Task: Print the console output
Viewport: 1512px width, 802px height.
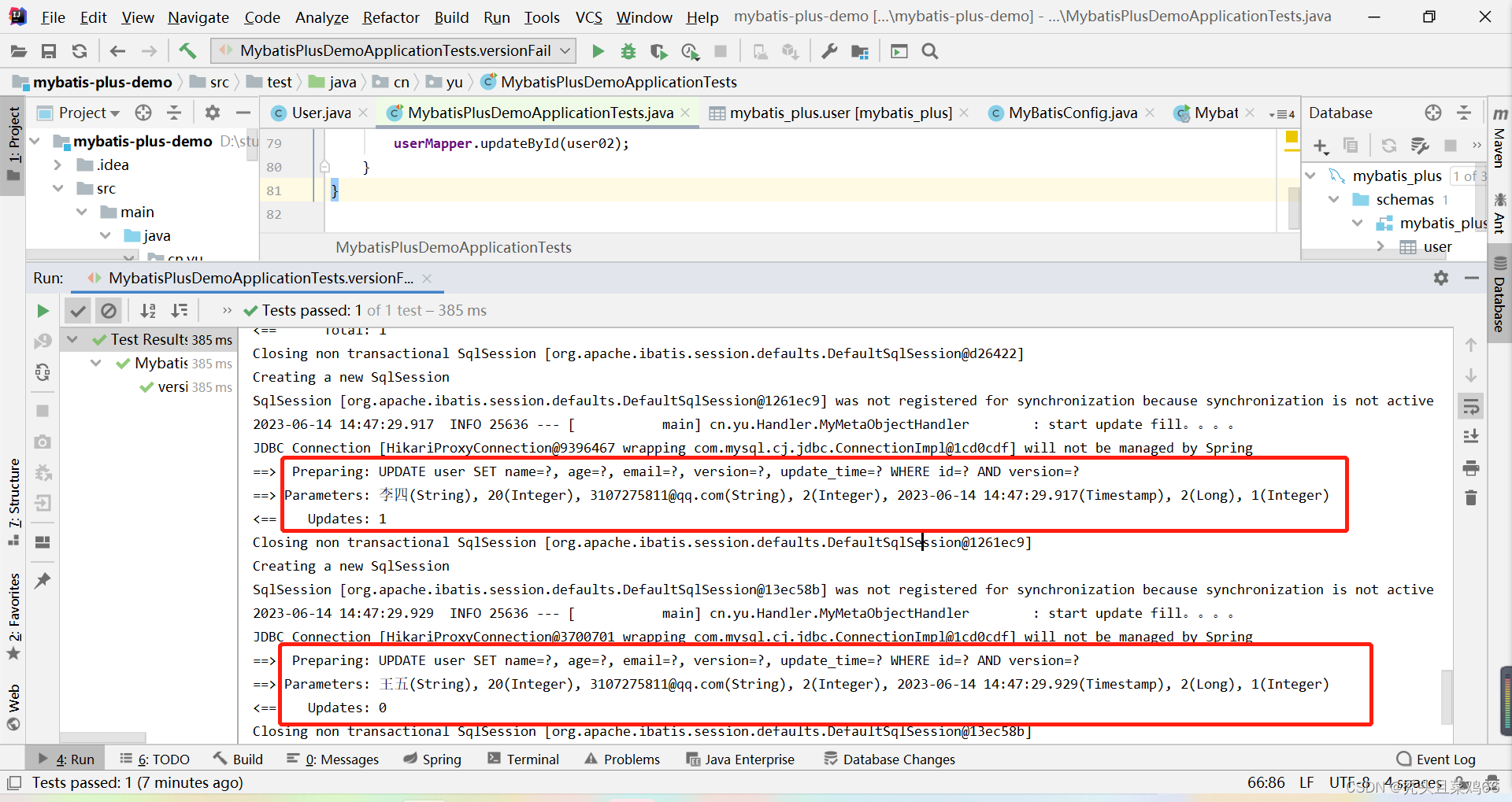Action: pos(1470,468)
